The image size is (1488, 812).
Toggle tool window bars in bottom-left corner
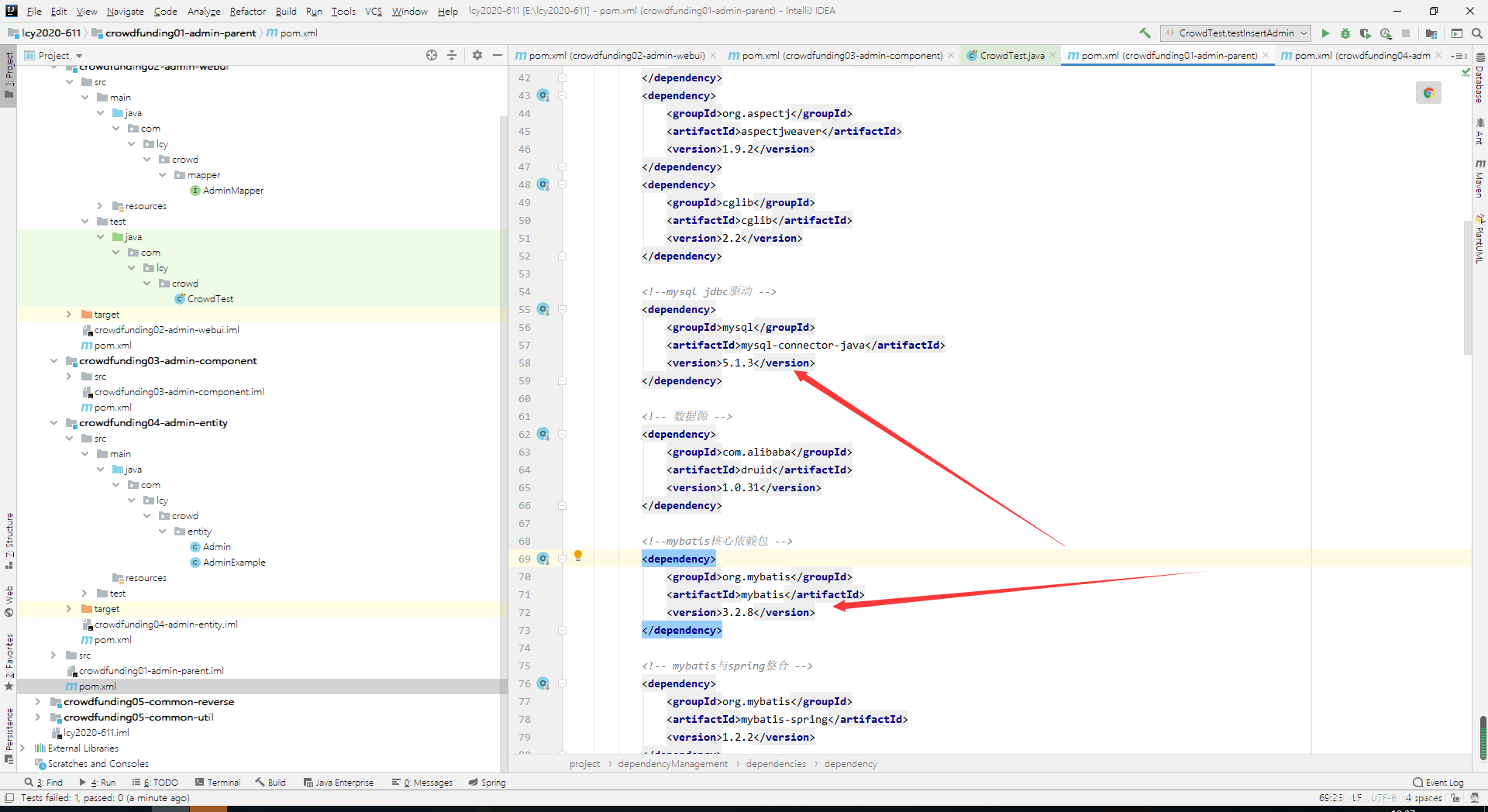(x=9, y=798)
